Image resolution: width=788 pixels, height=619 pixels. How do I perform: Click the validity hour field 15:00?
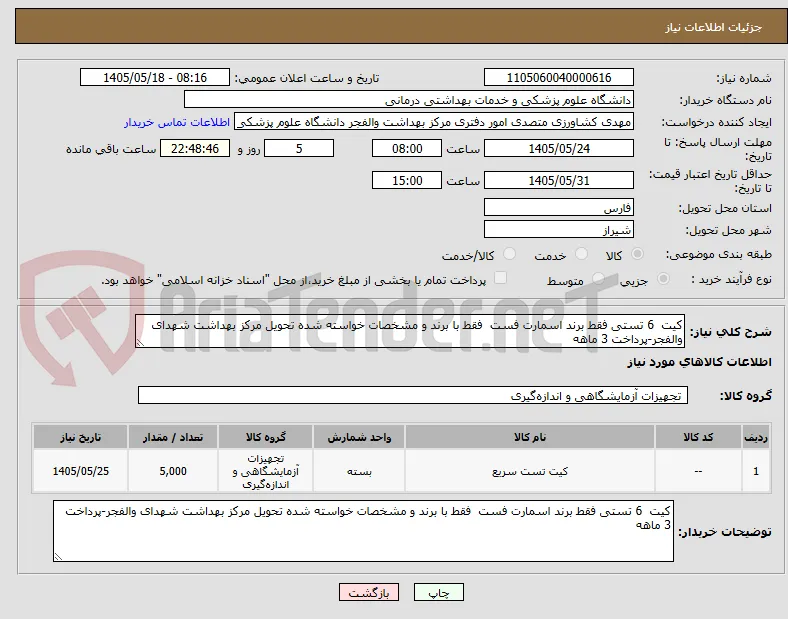pyautogui.click(x=407, y=180)
